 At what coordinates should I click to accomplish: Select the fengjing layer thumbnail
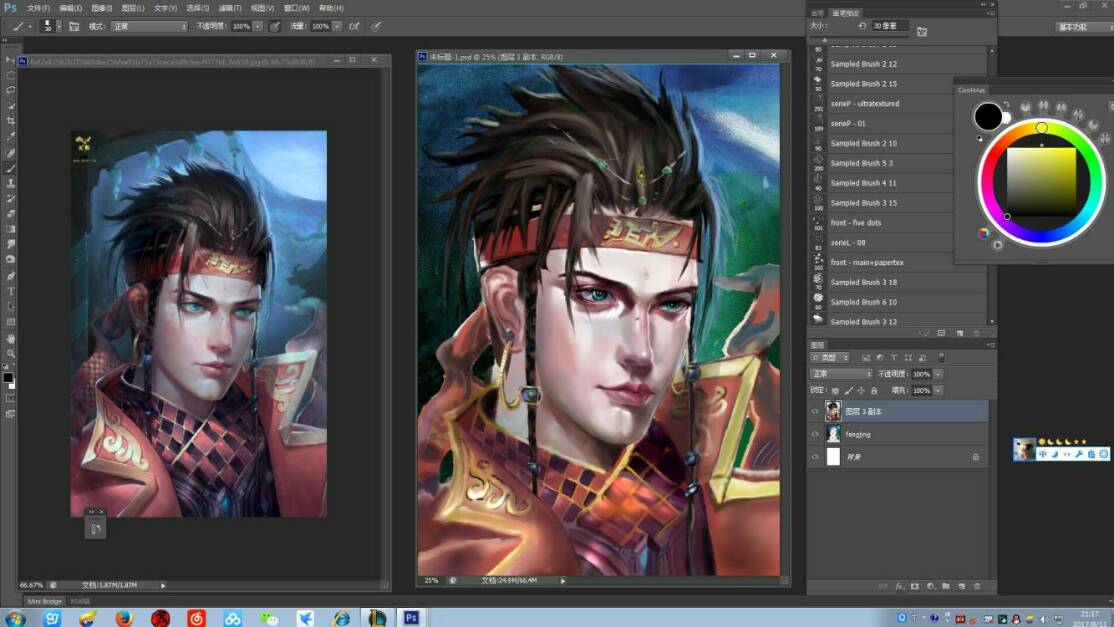pyautogui.click(x=833, y=434)
